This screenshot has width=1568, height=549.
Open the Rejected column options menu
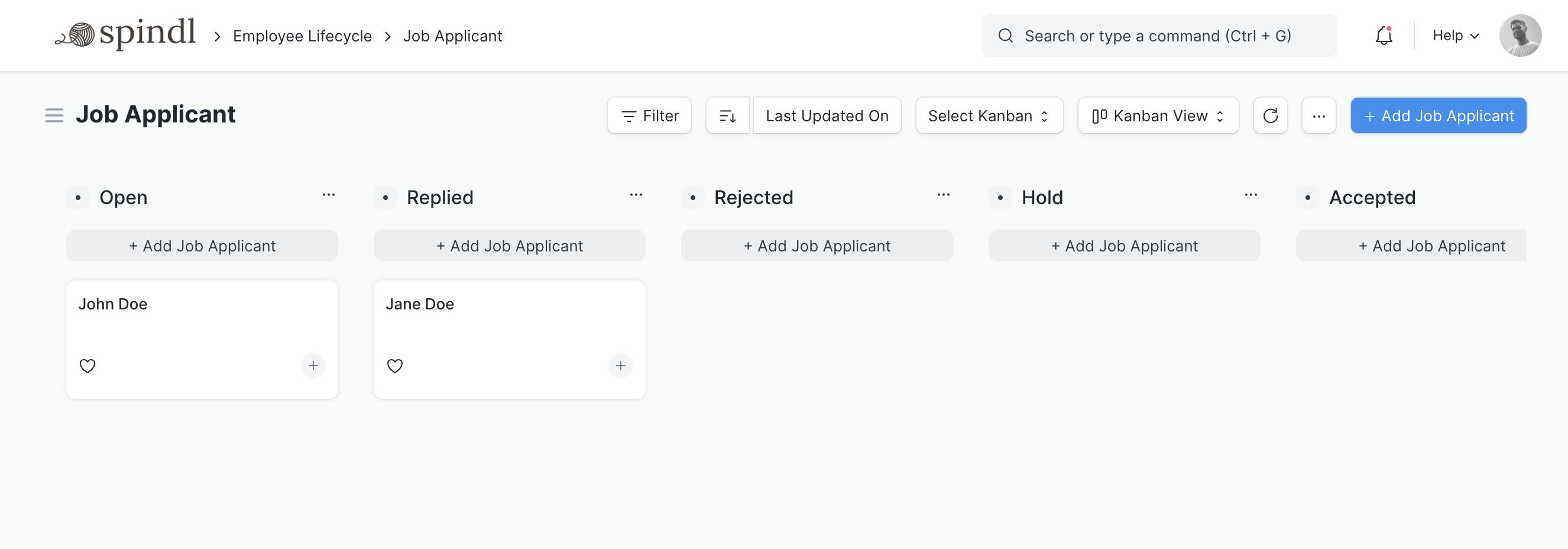pyautogui.click(x=944, y=195)
